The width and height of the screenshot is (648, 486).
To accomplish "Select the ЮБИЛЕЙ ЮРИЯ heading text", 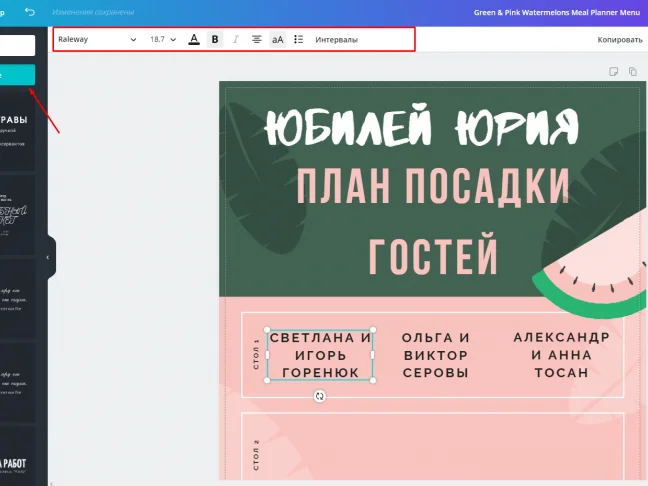I will point(421,128).
